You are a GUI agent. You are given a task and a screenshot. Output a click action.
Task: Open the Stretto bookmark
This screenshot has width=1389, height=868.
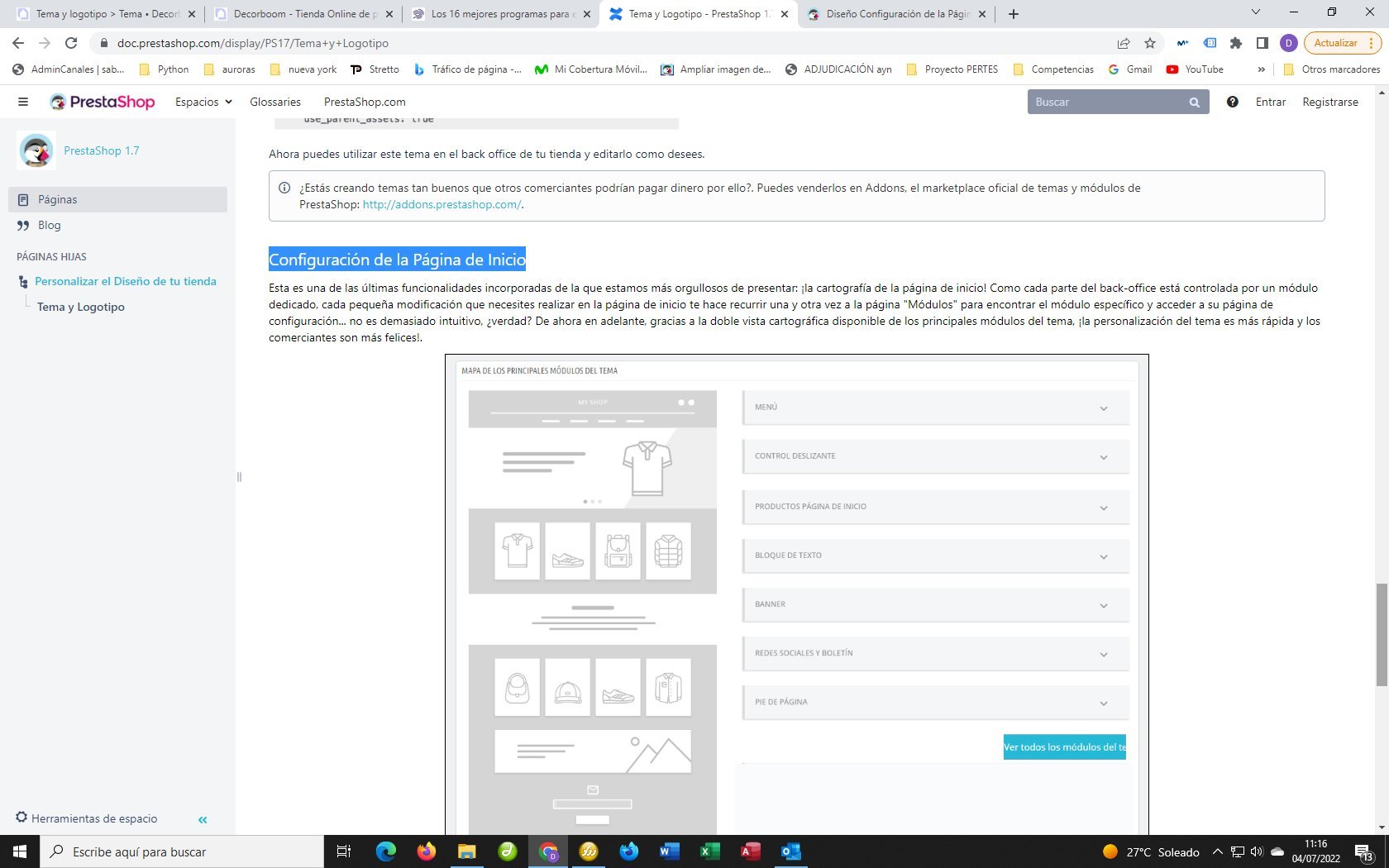click(375, 69)
